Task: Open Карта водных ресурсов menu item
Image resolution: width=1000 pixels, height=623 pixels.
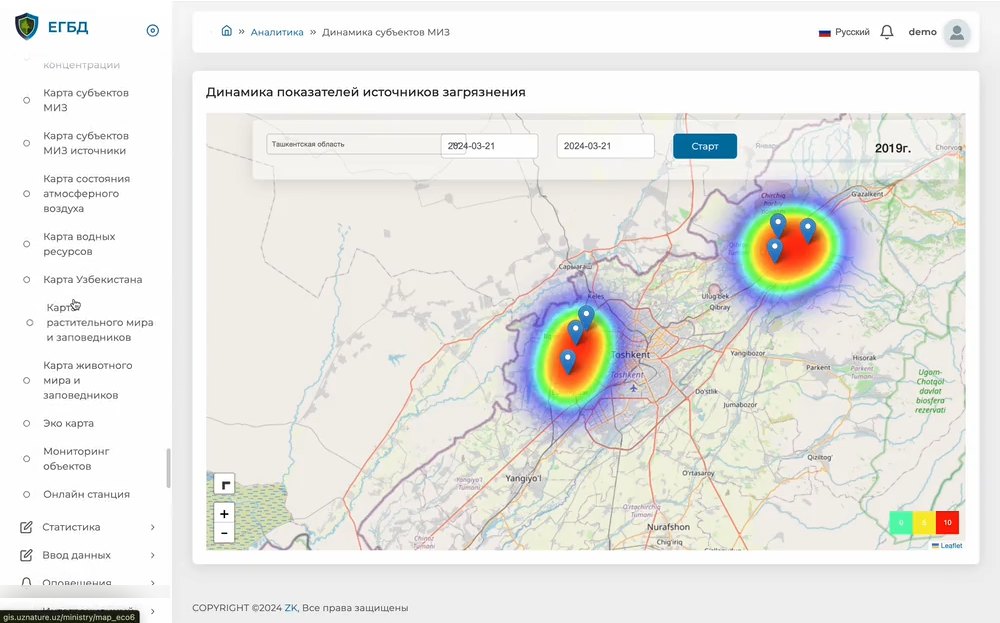Action: pos(79,244)
